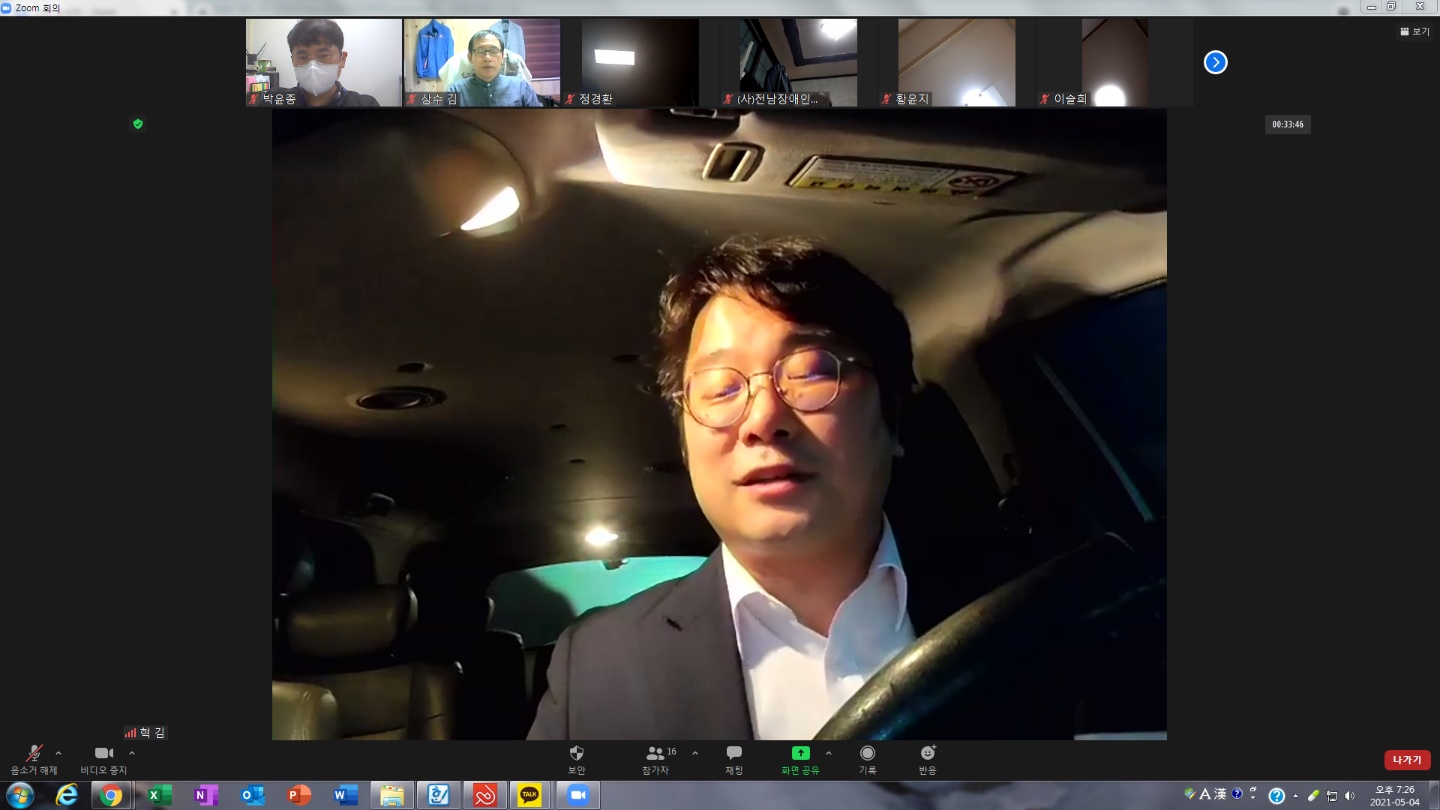Select 박운종 participant video thumbnail
This screenshot has width=1440, height=810.
coord(324,62)
